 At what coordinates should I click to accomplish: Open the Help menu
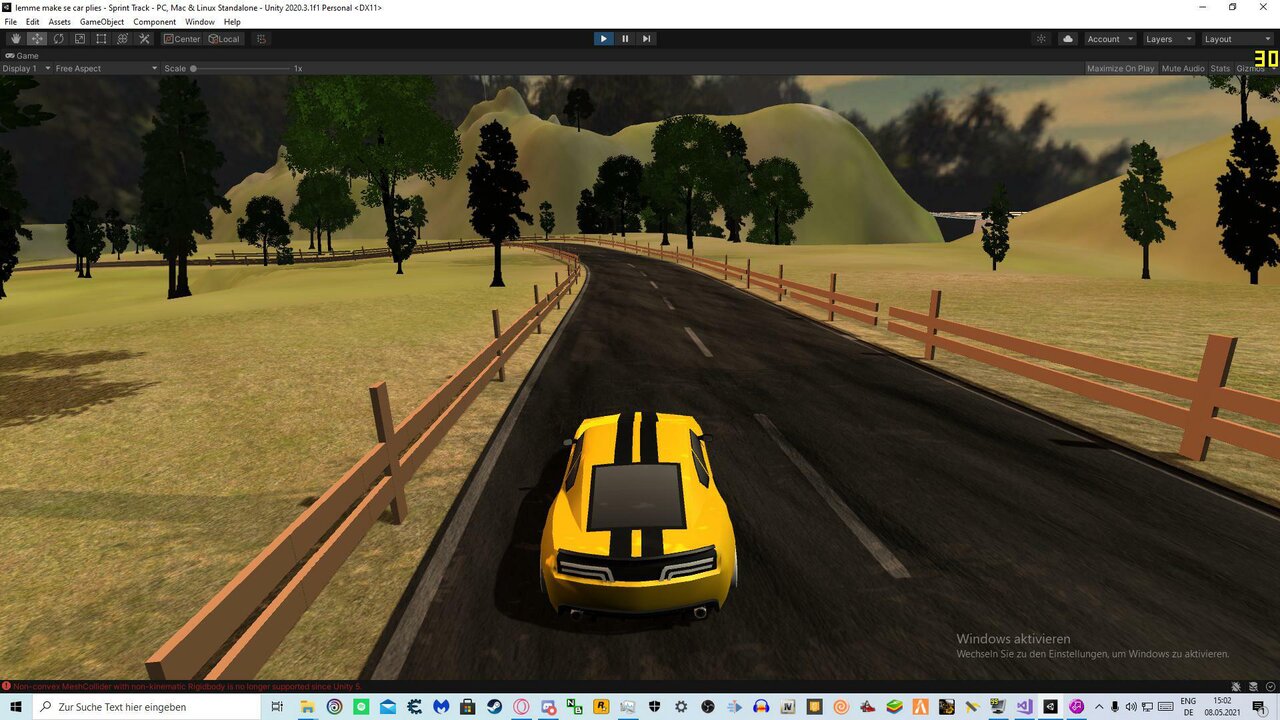[x=232, y=22]
